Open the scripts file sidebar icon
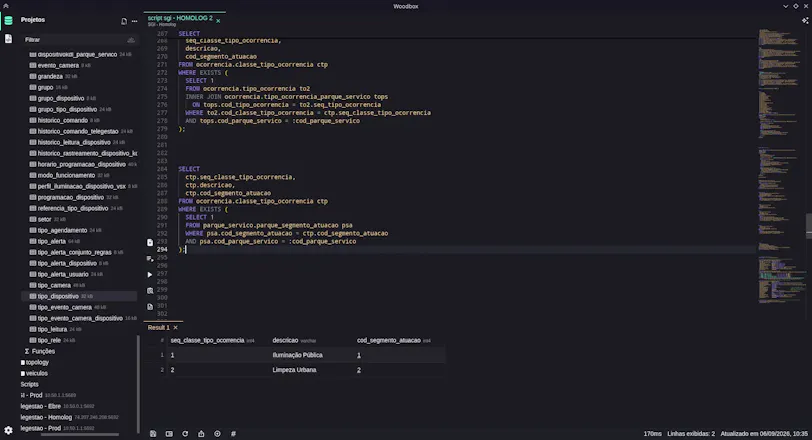The width and height of the screenshot is (812, 440). [8, 39]
